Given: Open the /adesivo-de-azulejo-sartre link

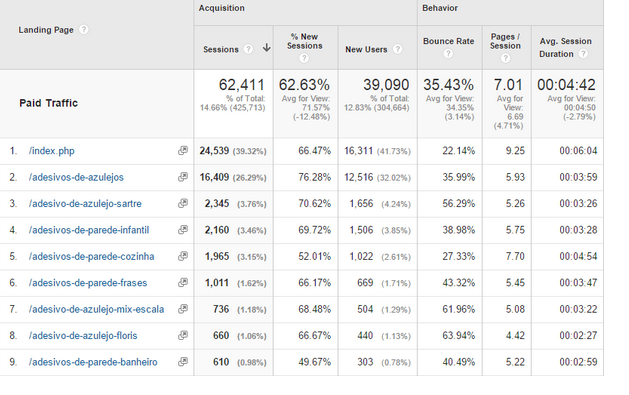Looking at the screenshot, I should [85, 204].
